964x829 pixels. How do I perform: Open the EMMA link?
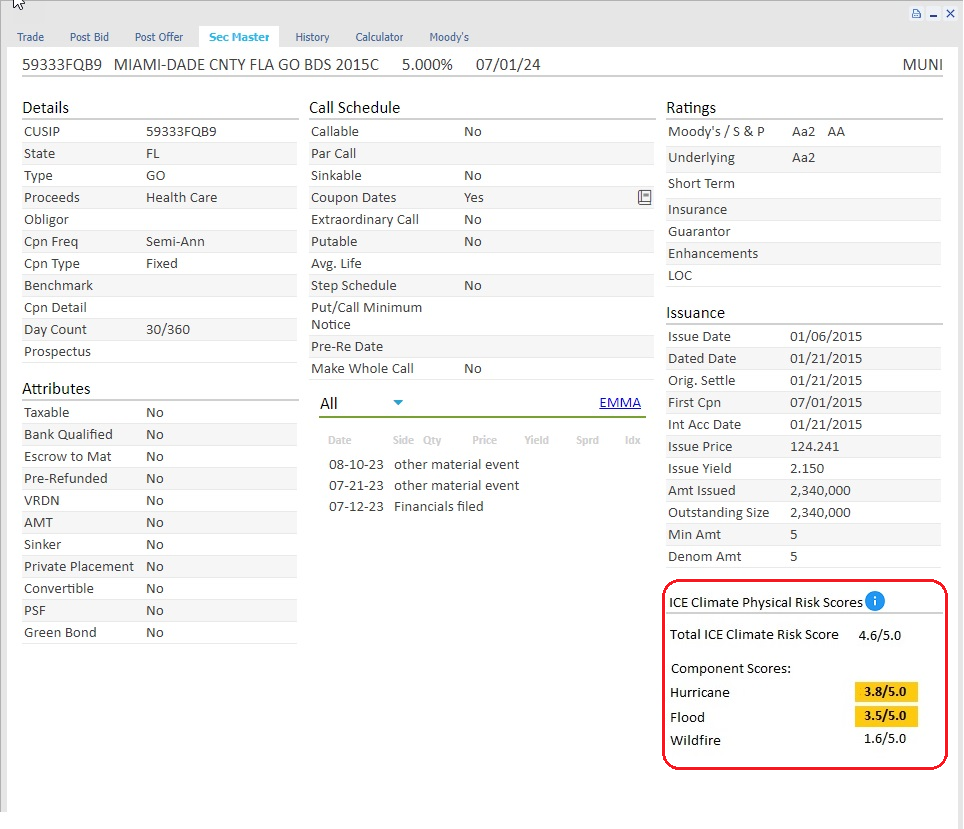point(620,402)
